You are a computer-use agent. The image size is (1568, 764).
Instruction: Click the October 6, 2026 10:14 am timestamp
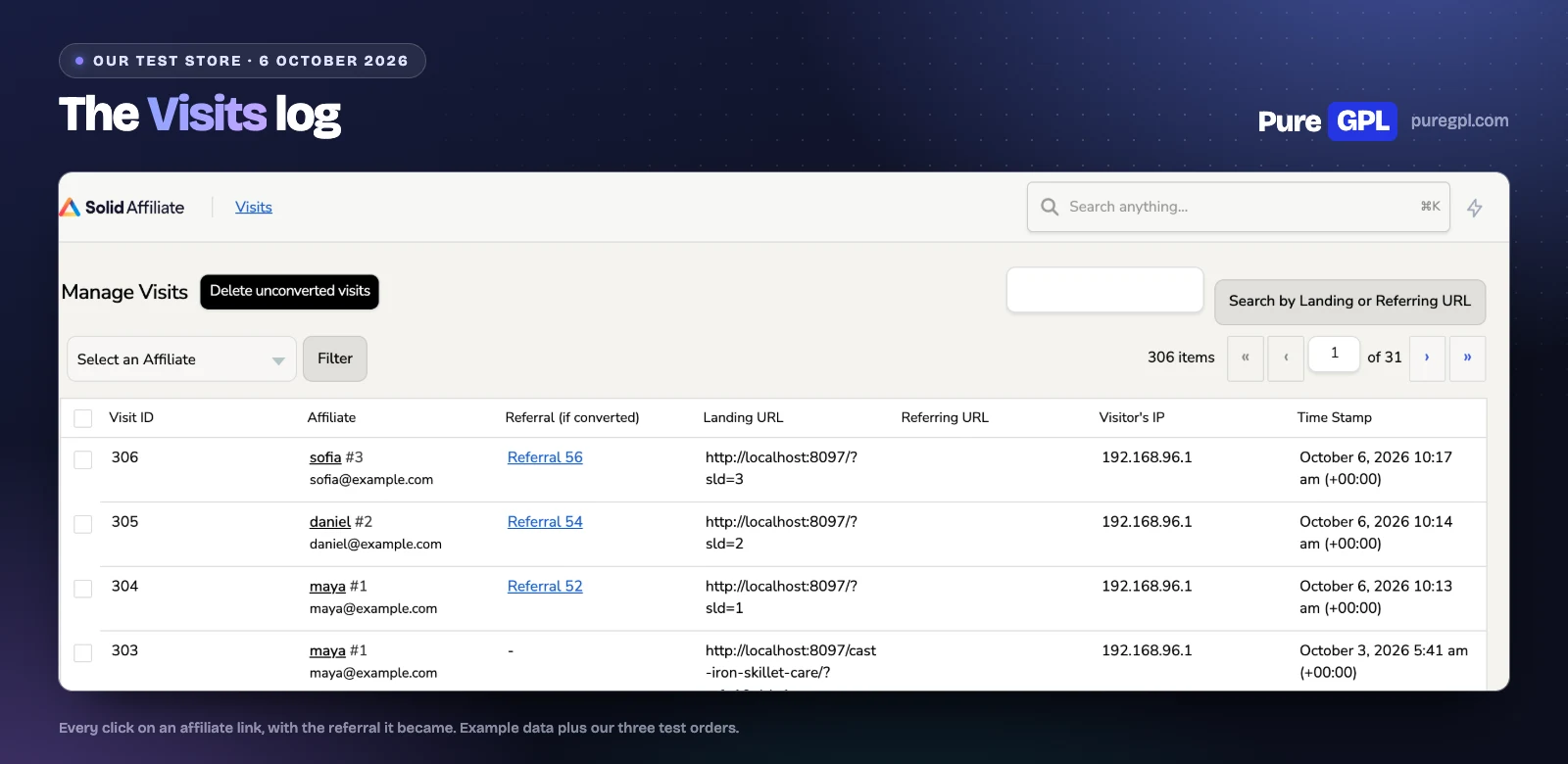1376,533
